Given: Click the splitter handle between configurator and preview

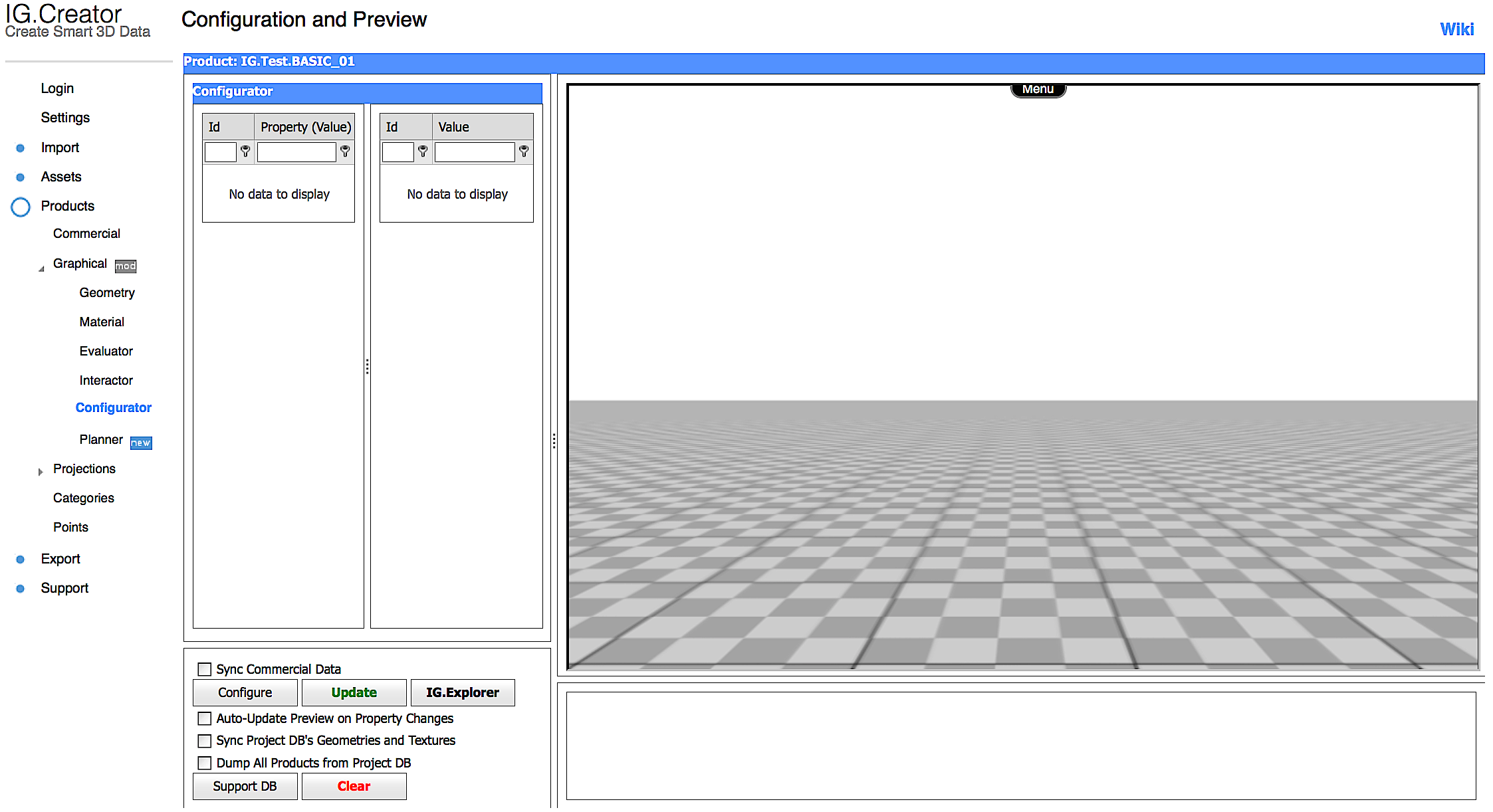Looking at the screenshot, I should click(x=554, y=441).
